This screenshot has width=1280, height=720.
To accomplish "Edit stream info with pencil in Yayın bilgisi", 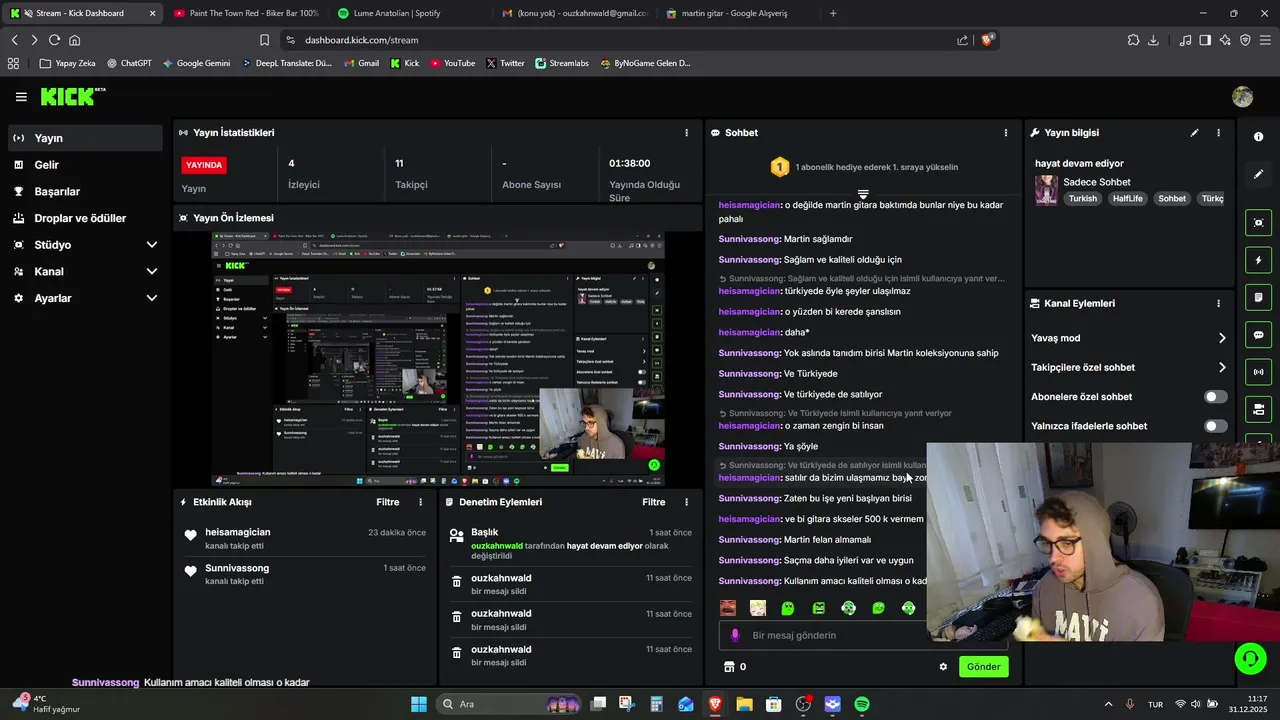I will (1194, 132).
